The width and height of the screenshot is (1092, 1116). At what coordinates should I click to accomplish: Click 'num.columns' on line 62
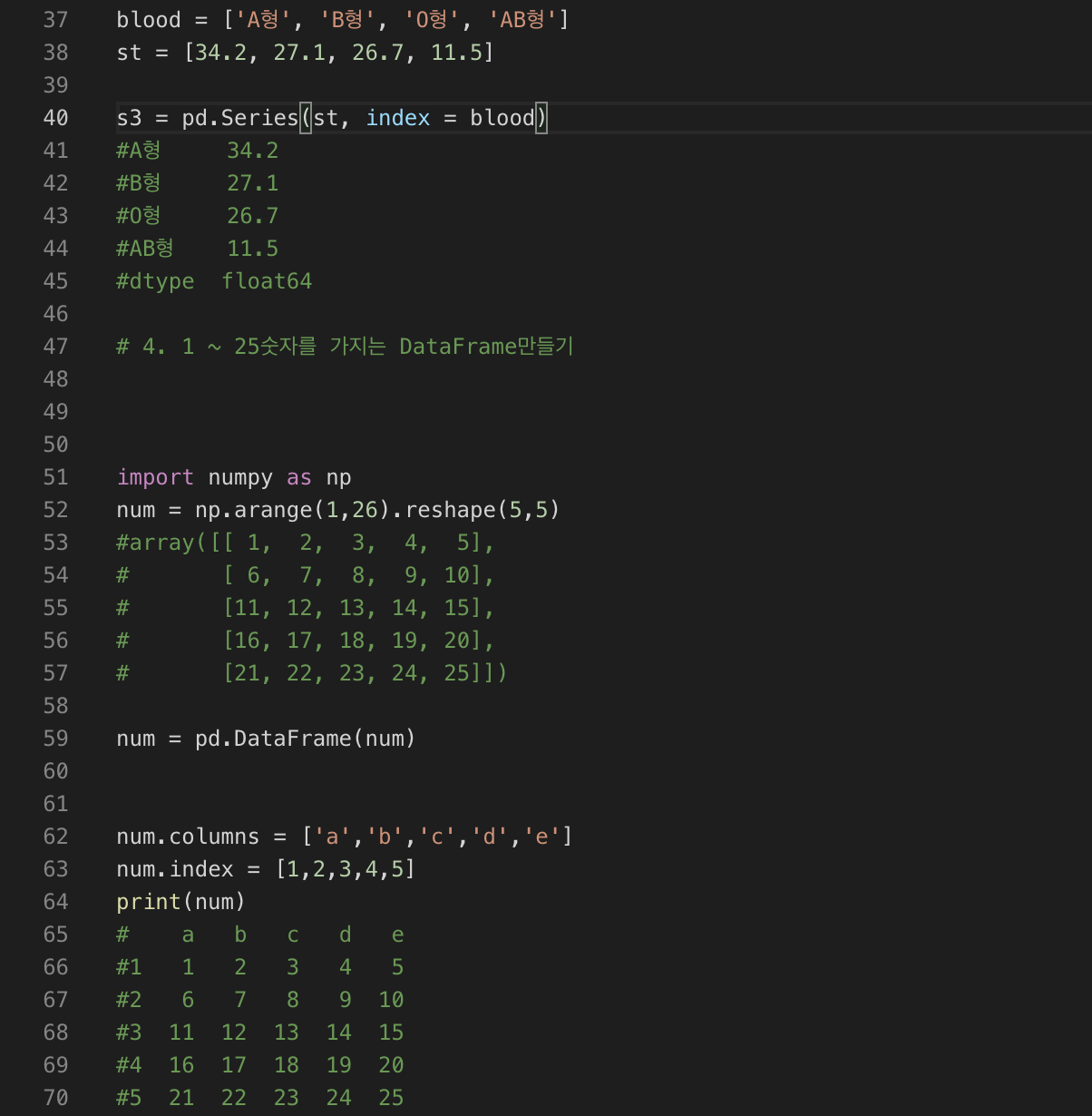(188, 837)
